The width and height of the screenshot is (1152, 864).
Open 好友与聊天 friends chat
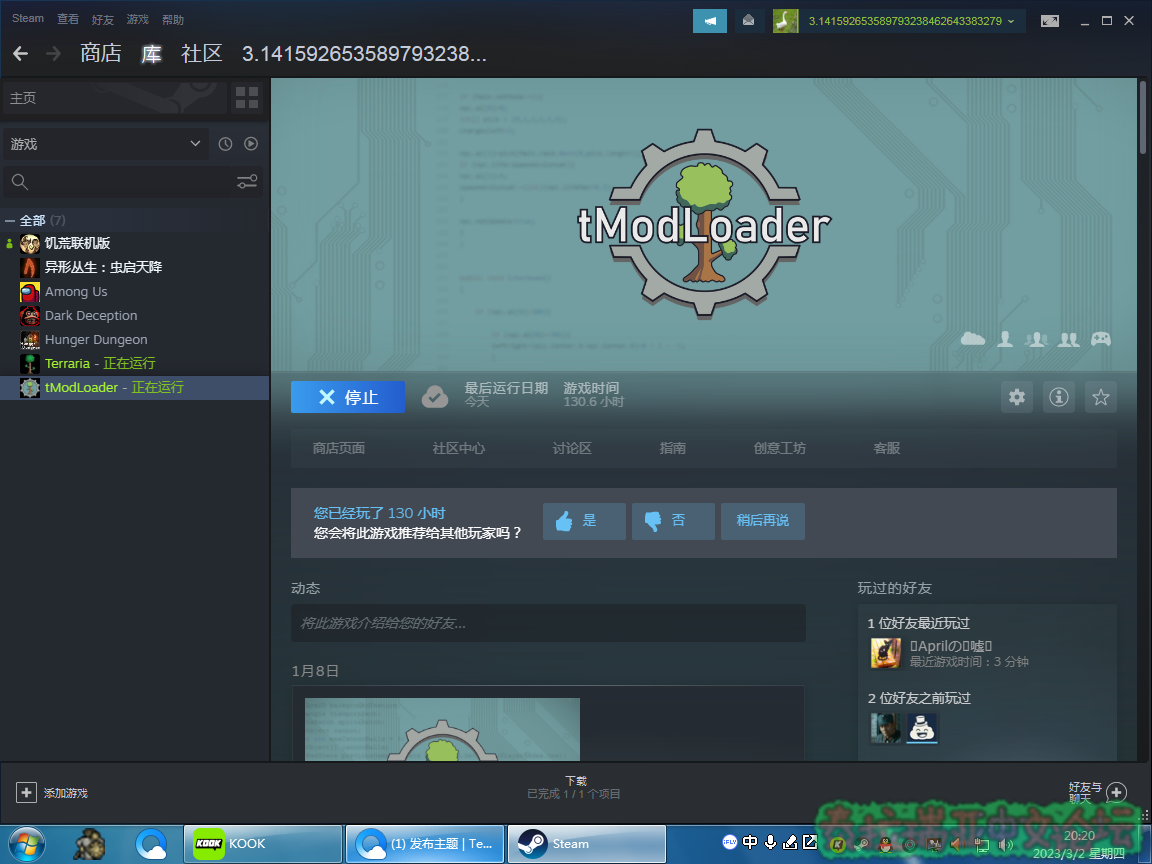1098,793
